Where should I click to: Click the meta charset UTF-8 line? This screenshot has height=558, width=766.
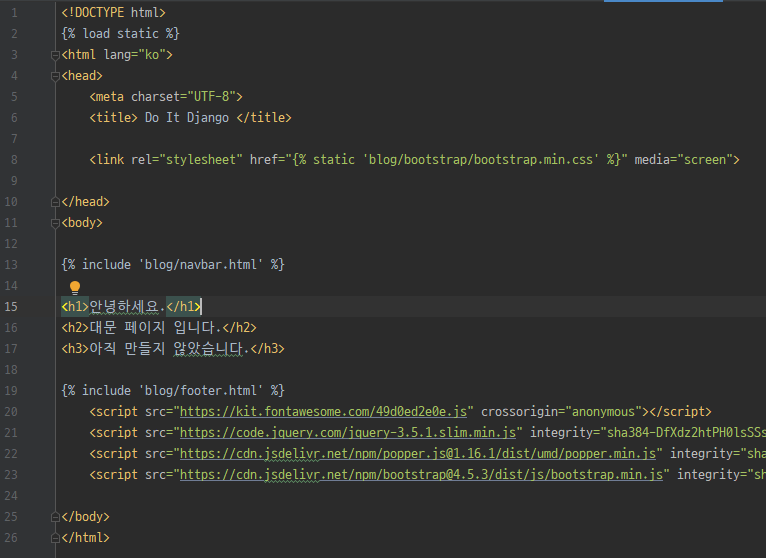(x=166, y=97)
